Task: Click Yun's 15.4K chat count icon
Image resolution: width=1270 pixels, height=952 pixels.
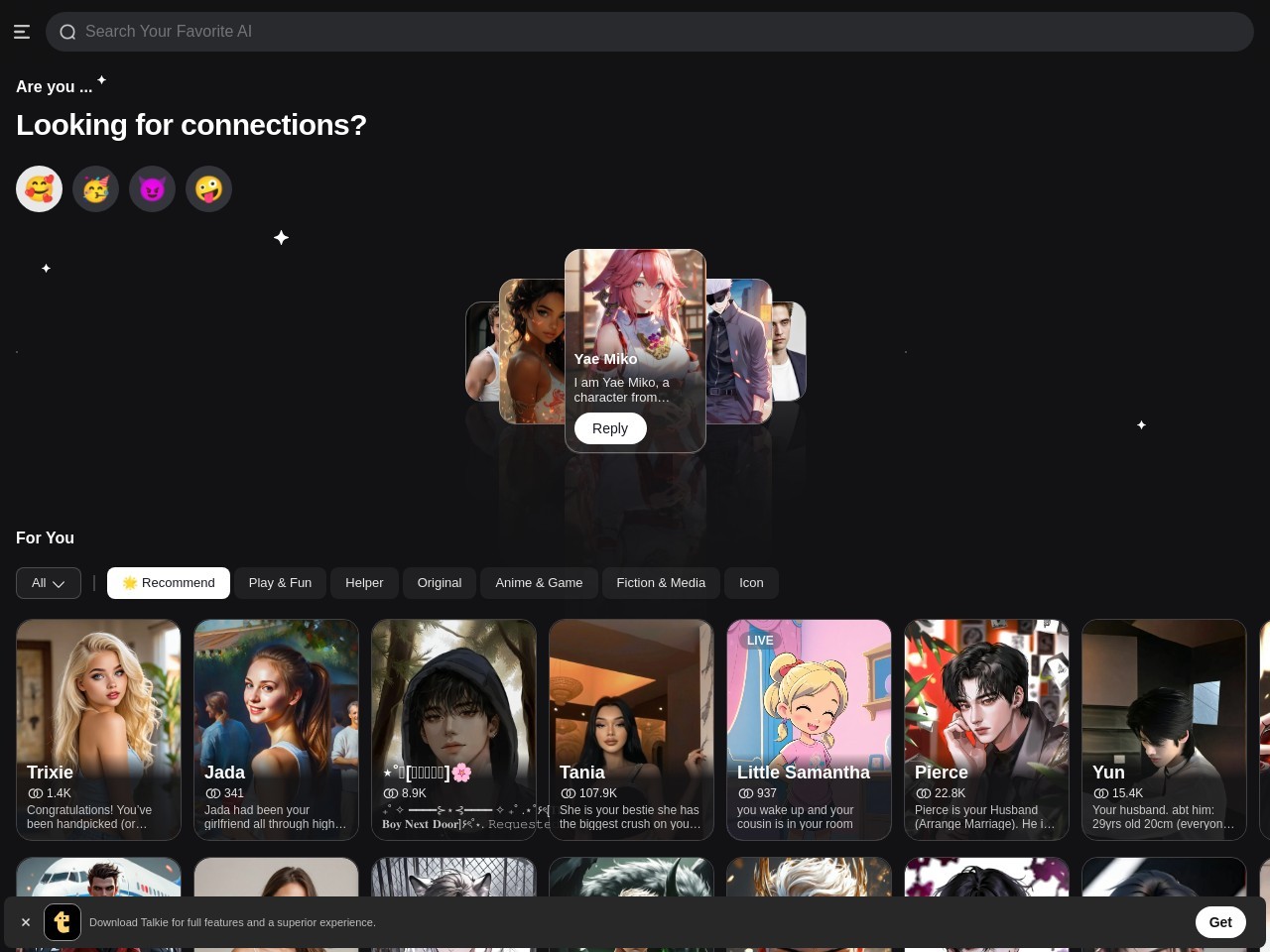Action: [x=1101, y=793]
